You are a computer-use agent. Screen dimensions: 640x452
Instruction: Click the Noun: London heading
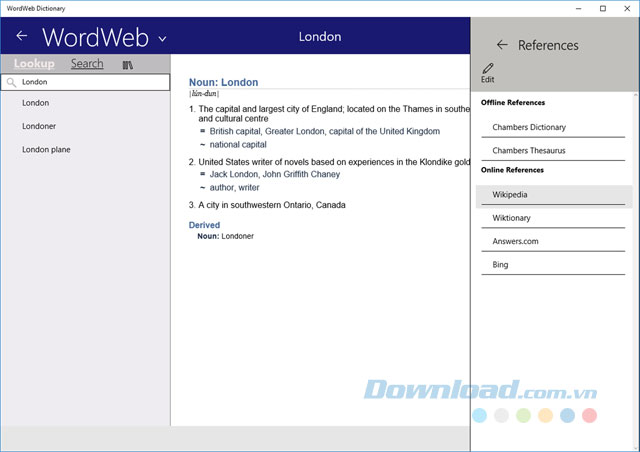[223, 82]
